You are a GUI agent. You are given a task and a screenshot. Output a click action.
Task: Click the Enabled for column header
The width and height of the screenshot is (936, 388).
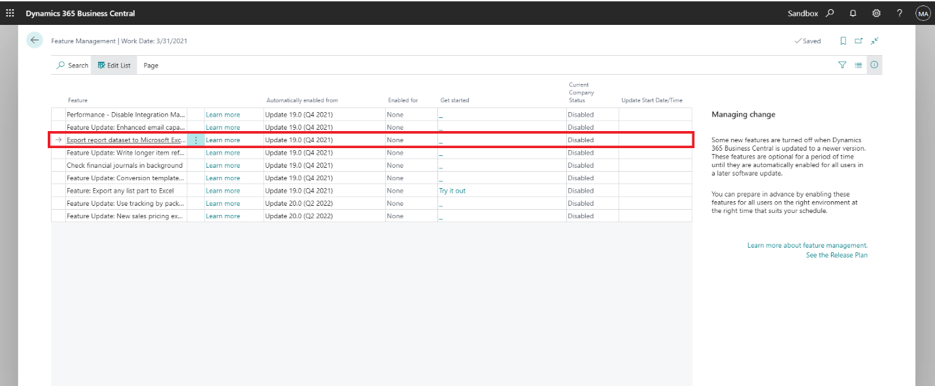pos(403,100)
